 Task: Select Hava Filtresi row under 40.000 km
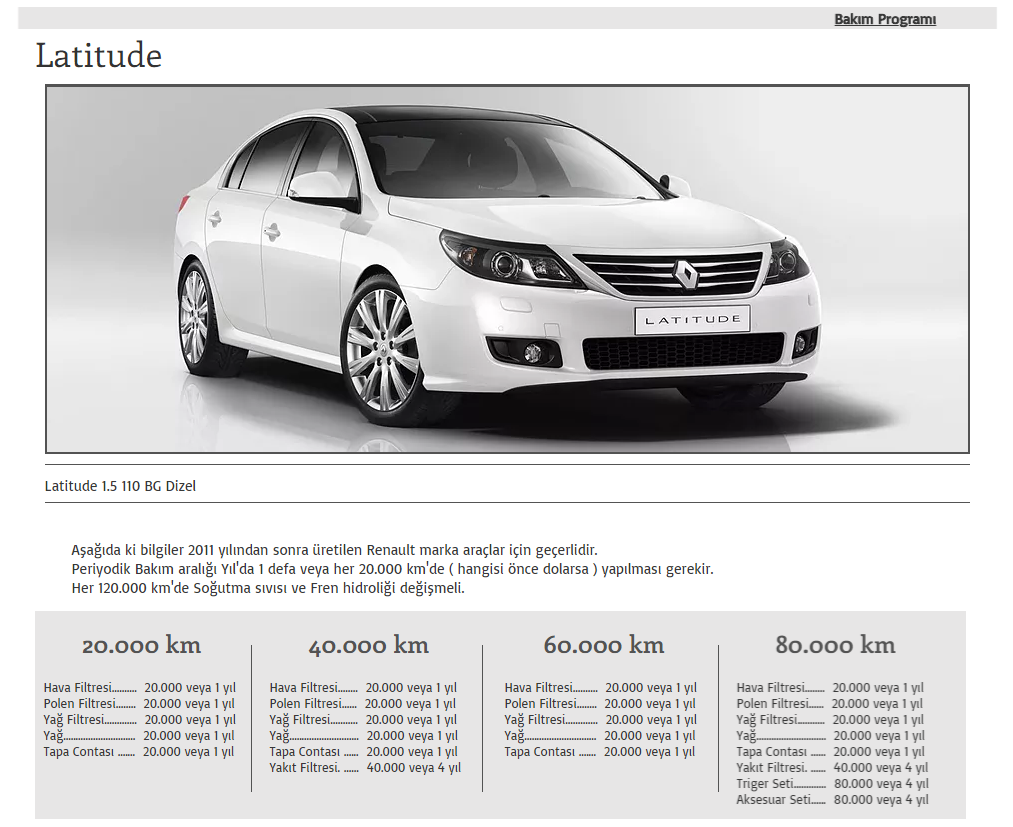[363, 687]
